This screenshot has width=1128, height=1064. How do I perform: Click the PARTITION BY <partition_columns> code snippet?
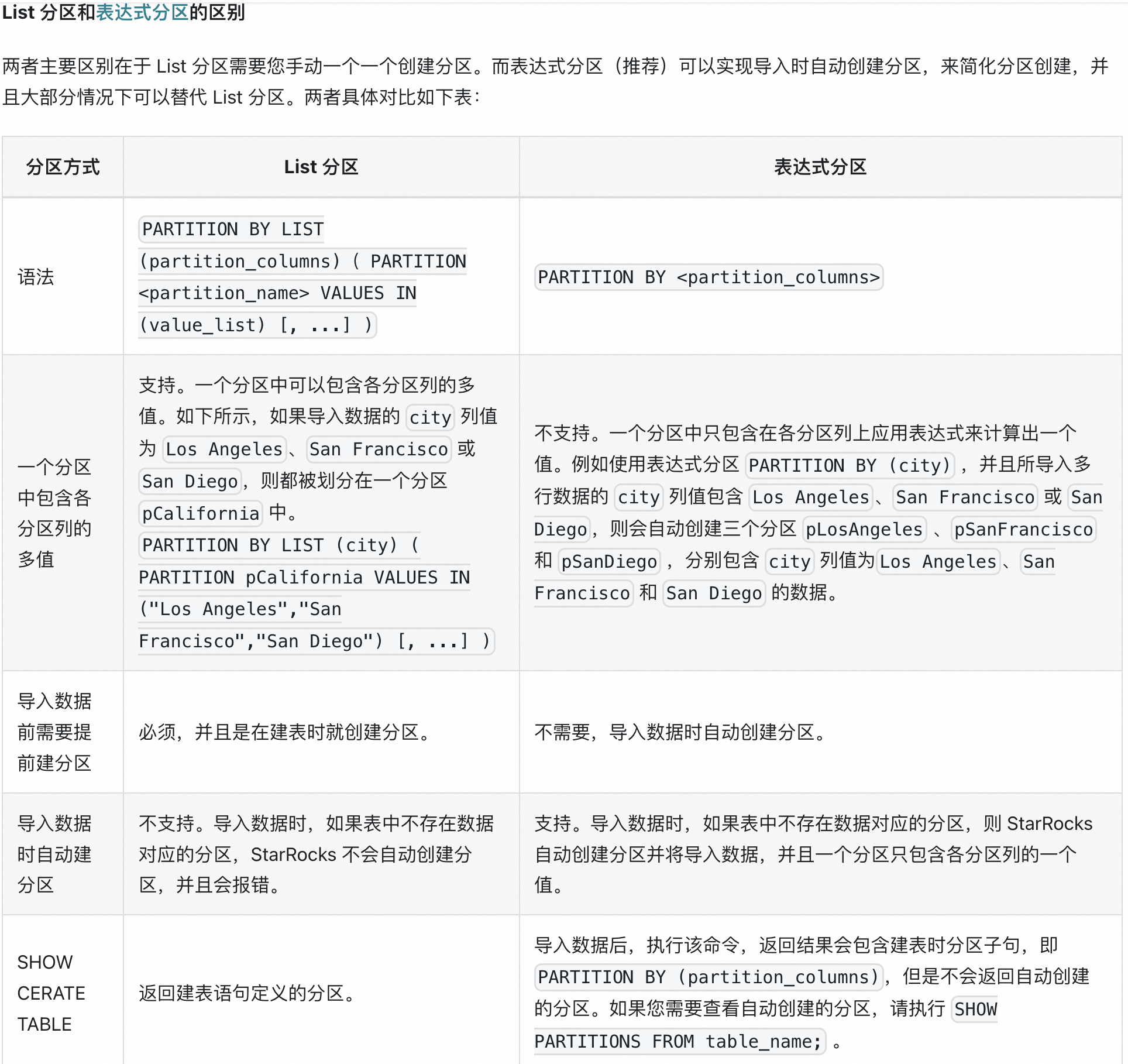coord(709,277)
